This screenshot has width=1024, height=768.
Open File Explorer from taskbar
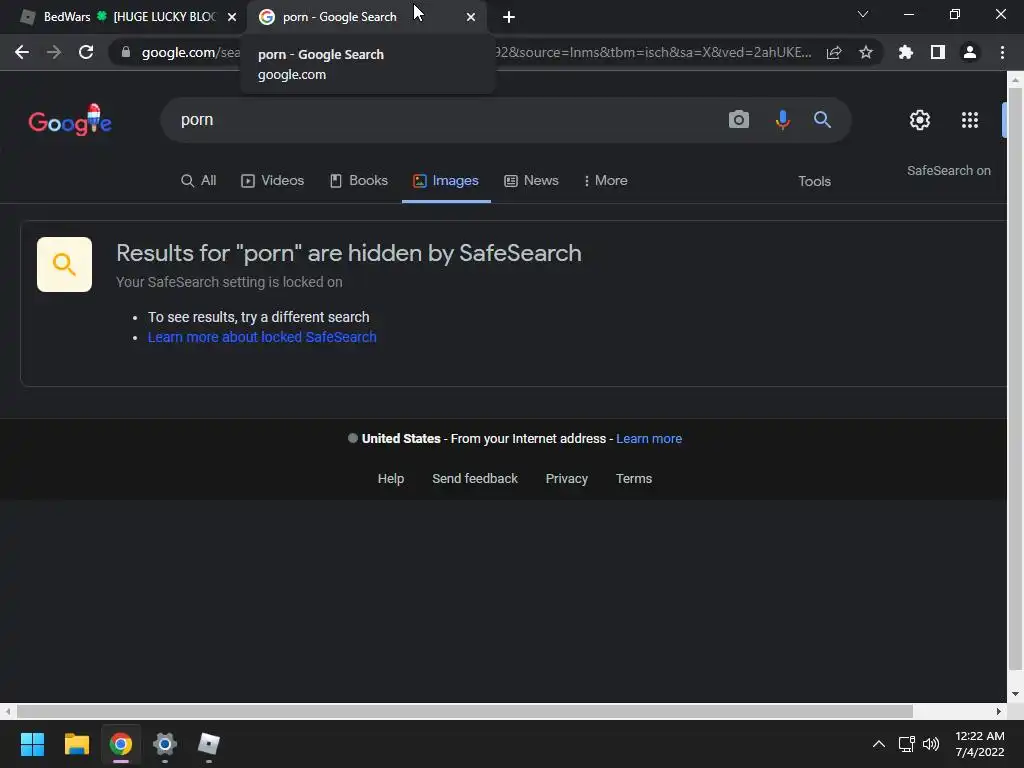76,744
